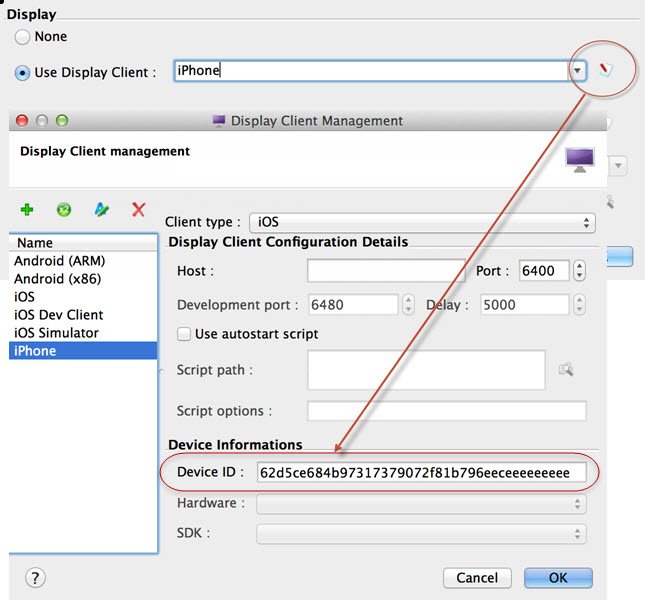The image size is (645, 600).
Task: Click the green duplicate client icon
Action: coord(64,210)
